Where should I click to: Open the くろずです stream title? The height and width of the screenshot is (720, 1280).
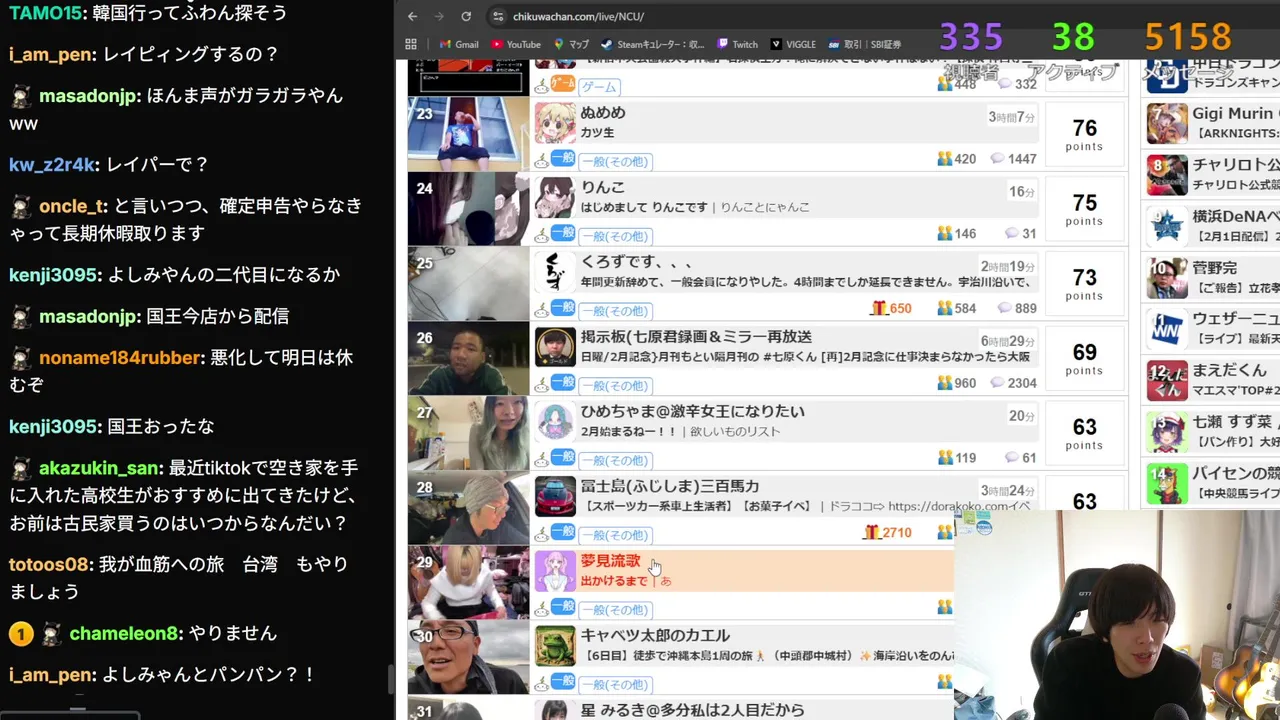click(x=636, y=262)
